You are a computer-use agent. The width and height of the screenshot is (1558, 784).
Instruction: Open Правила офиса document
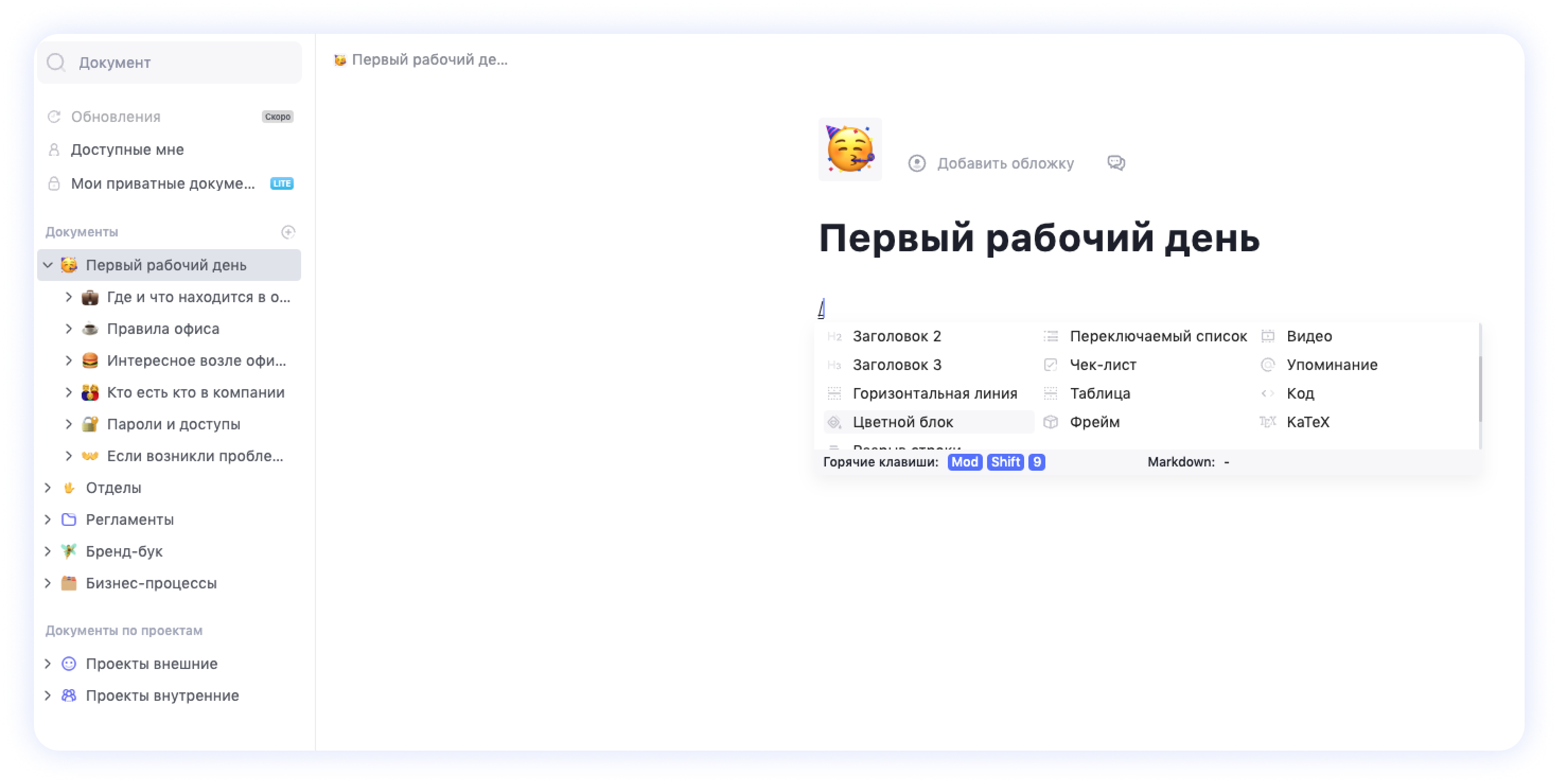163,329
